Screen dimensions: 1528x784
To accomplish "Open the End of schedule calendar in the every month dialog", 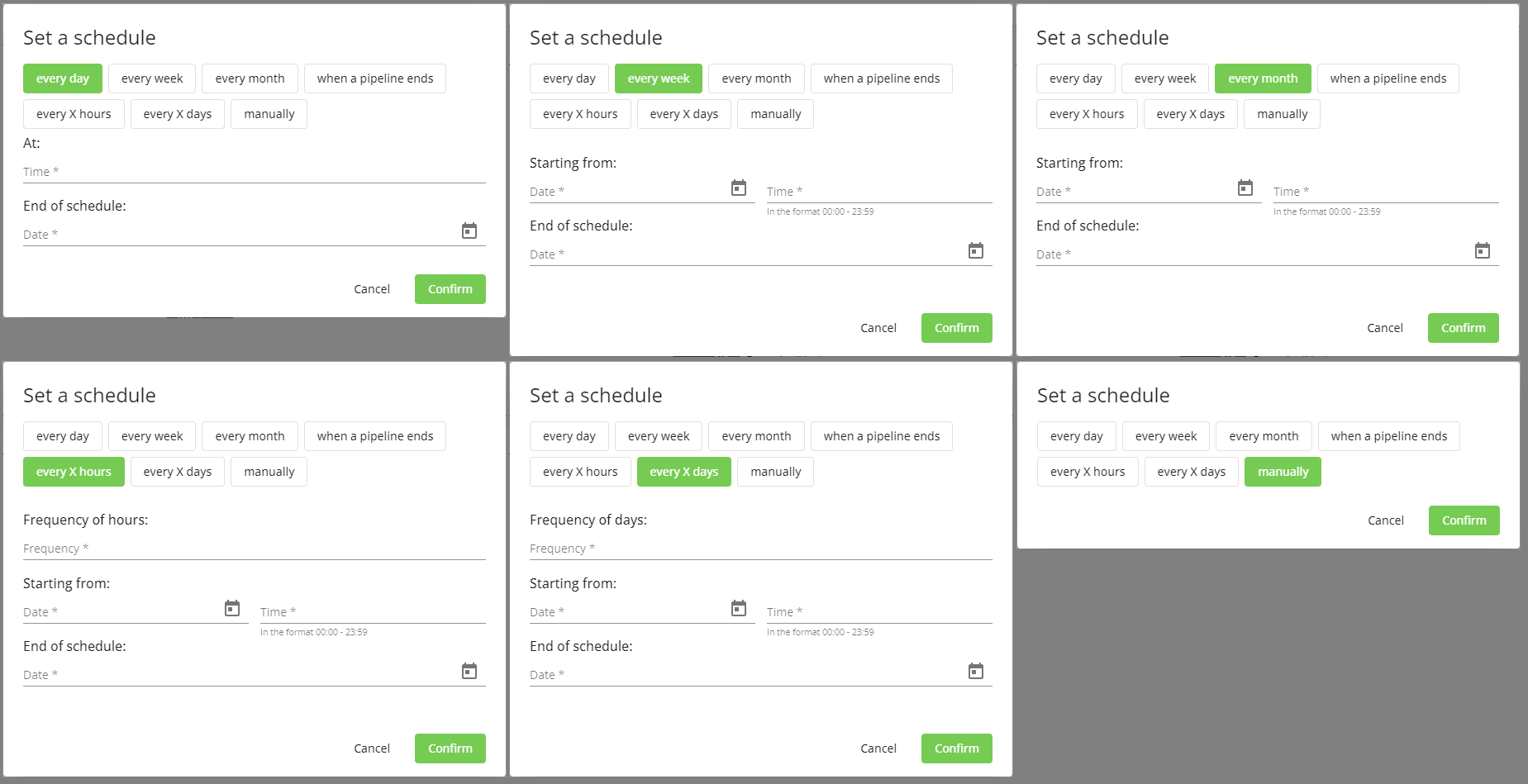I will click(1482, 249).
